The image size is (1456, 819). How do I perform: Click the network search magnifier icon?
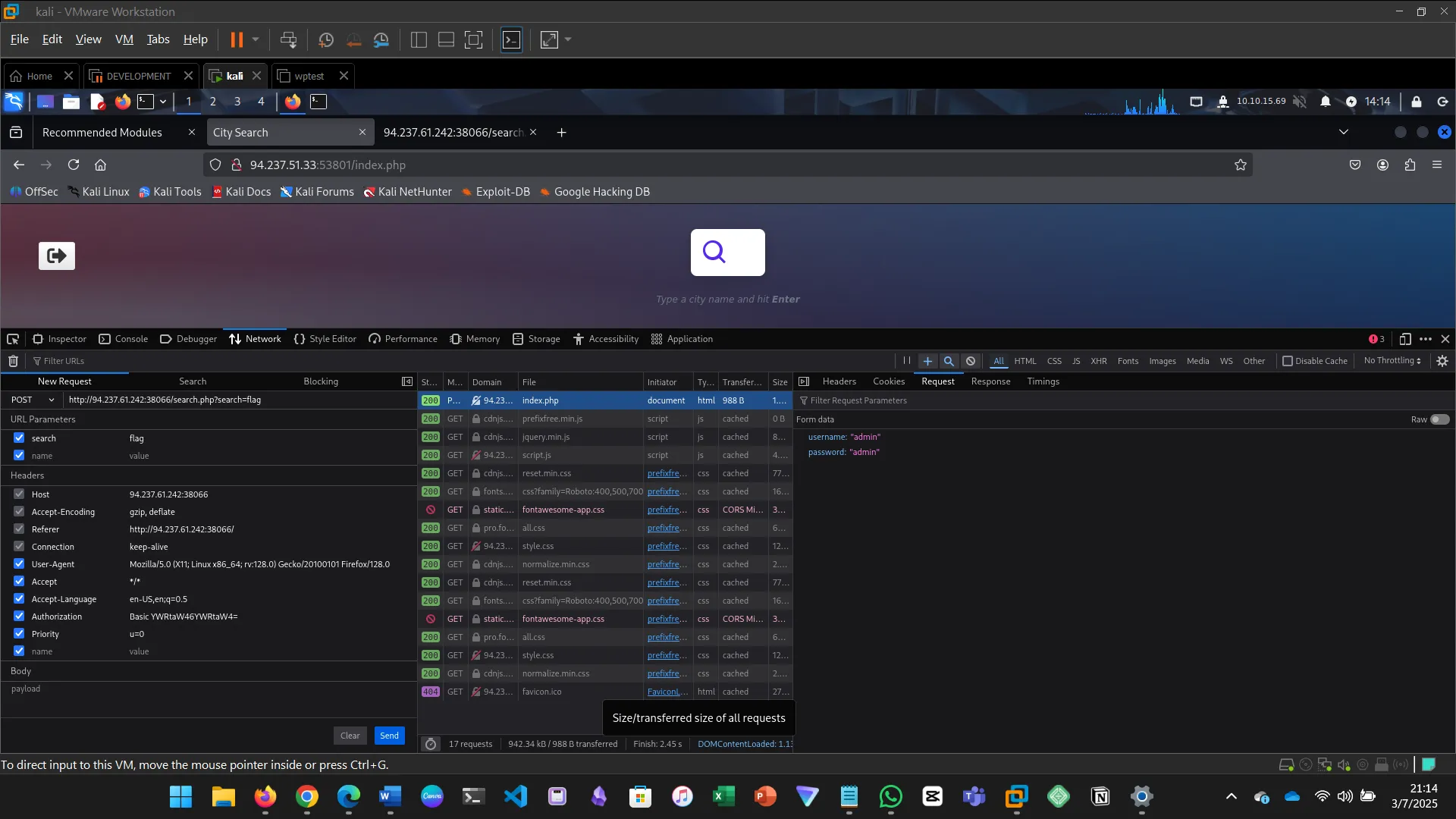coord(949,361)
